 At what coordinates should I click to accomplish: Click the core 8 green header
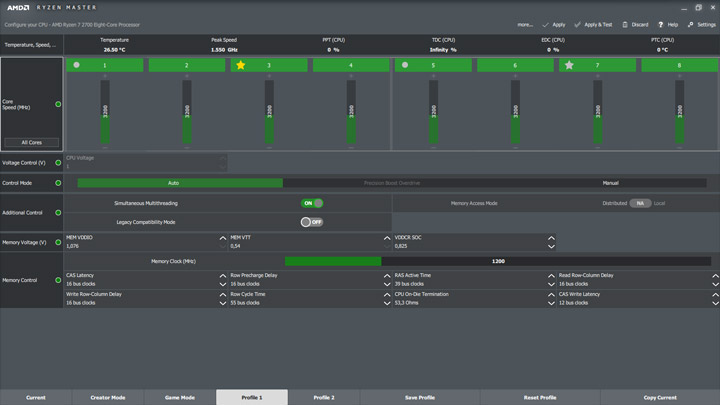[680, 65]
